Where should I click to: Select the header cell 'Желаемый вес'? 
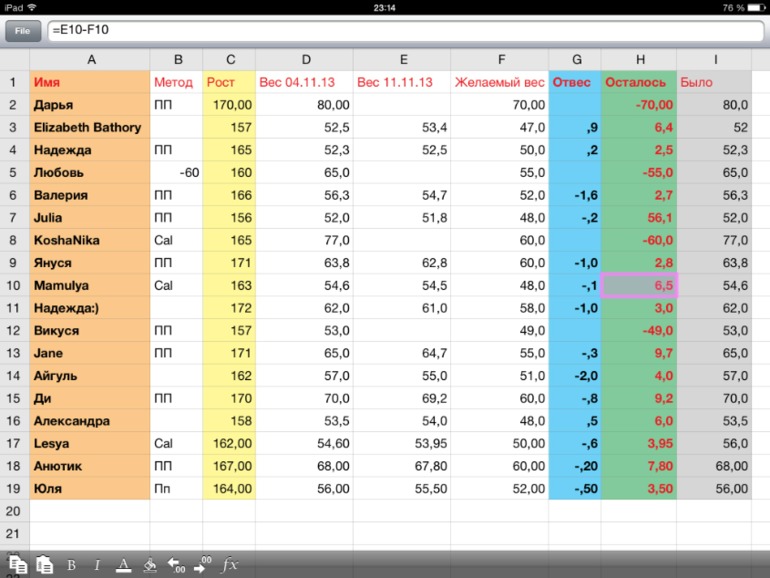click(500, 82)
